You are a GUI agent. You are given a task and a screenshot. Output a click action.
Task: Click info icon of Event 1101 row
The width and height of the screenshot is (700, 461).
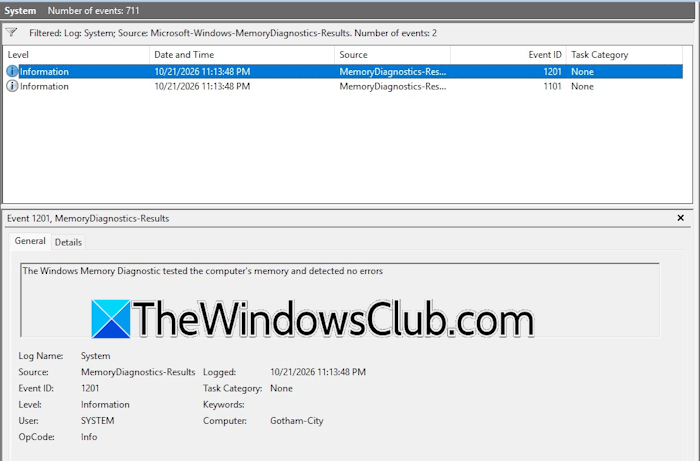[x=12, y=86]
